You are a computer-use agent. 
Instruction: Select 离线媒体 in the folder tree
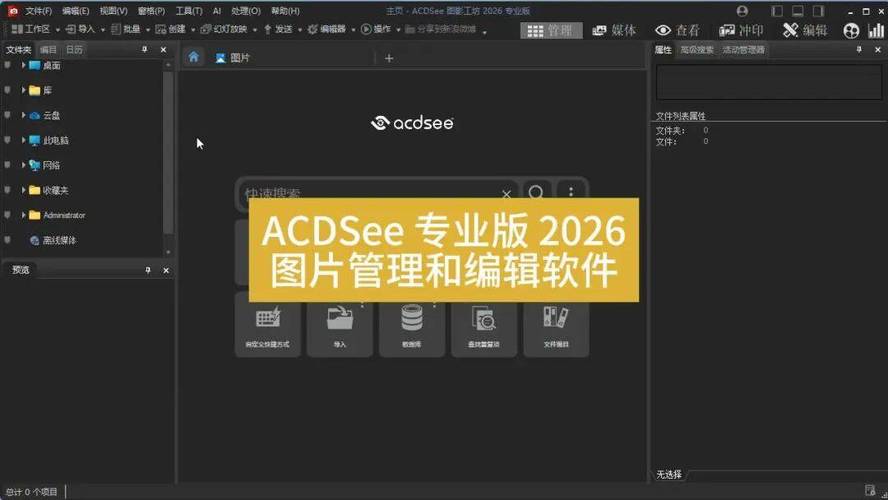click(x=59, y=240)
